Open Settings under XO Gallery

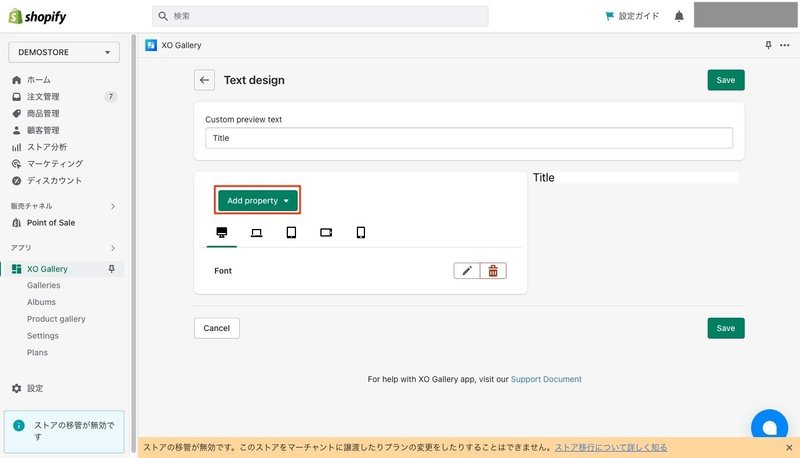point(43,336)
